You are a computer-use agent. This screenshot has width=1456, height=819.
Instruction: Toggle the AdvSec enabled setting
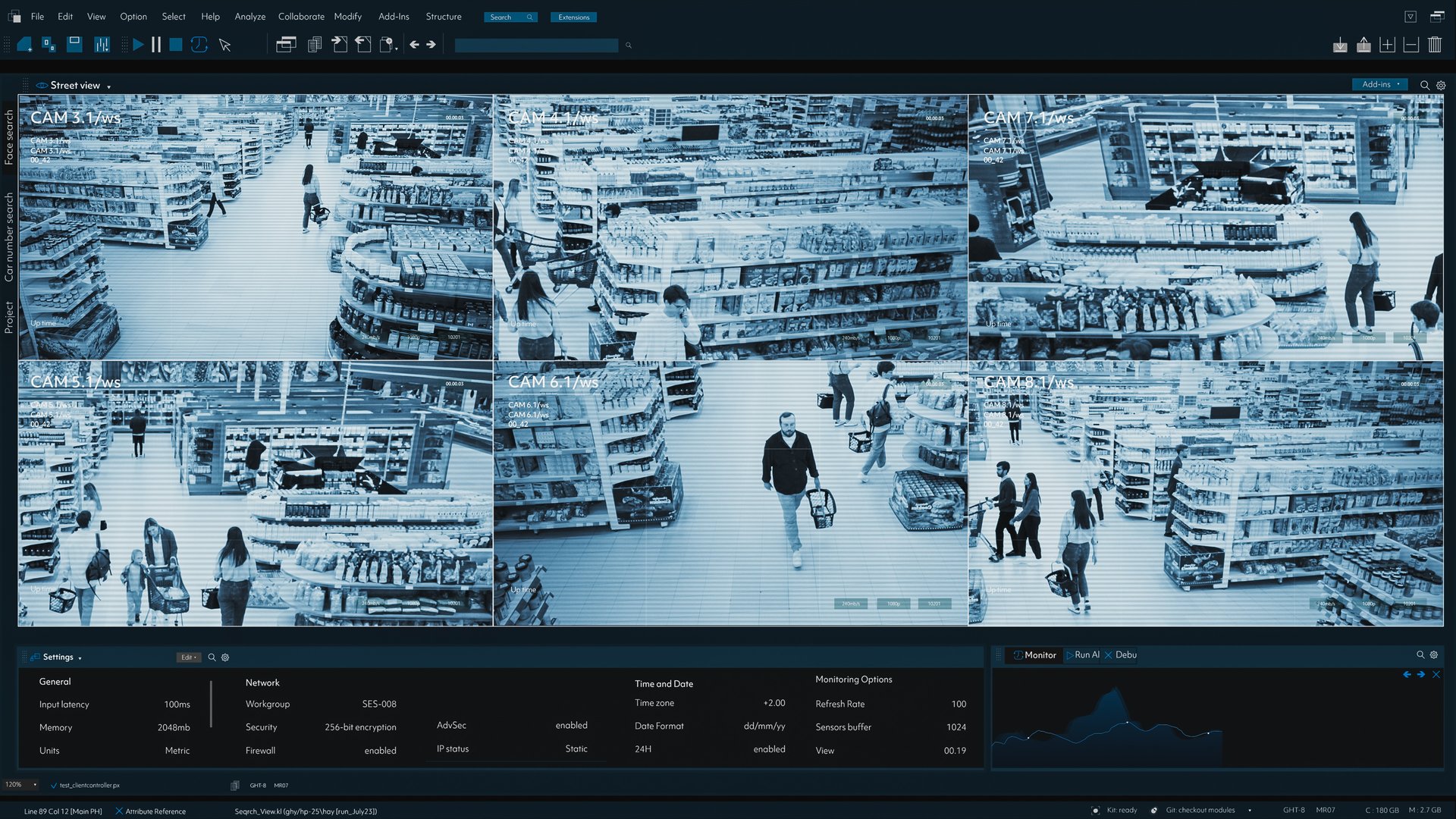571,726
